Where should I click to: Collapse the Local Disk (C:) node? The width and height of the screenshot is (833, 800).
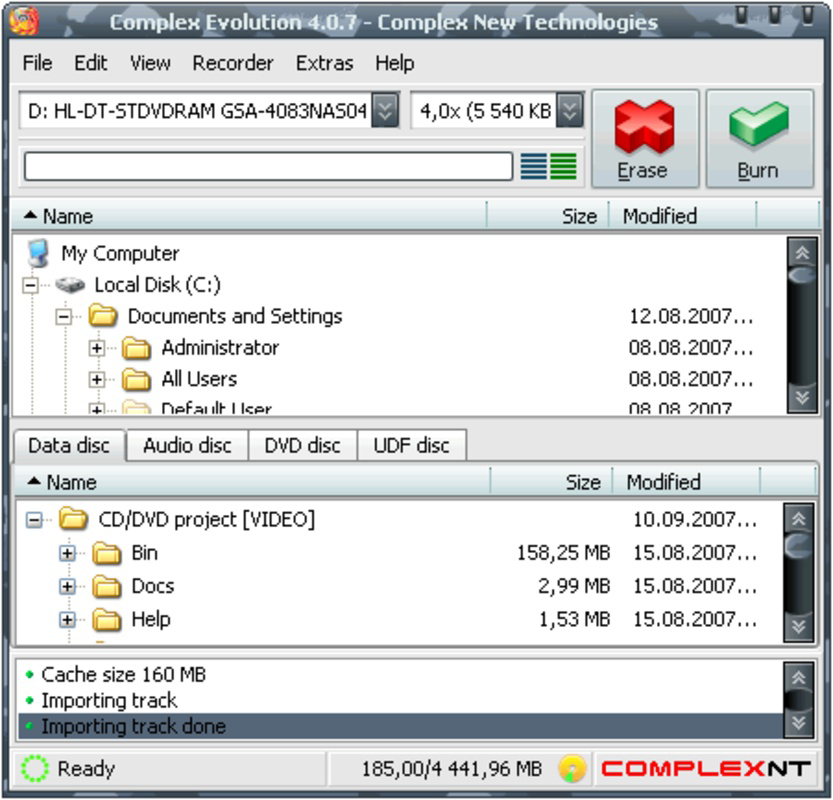(31, 285)
